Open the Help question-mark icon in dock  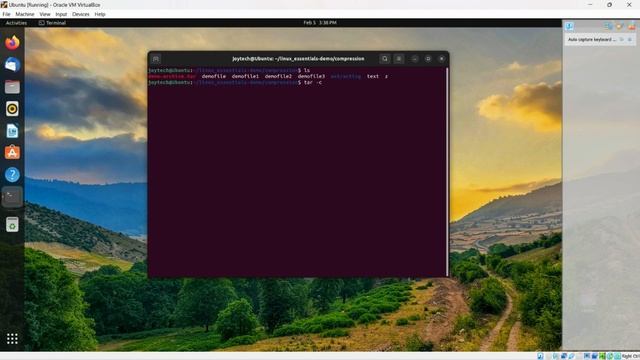coord(12,174)
